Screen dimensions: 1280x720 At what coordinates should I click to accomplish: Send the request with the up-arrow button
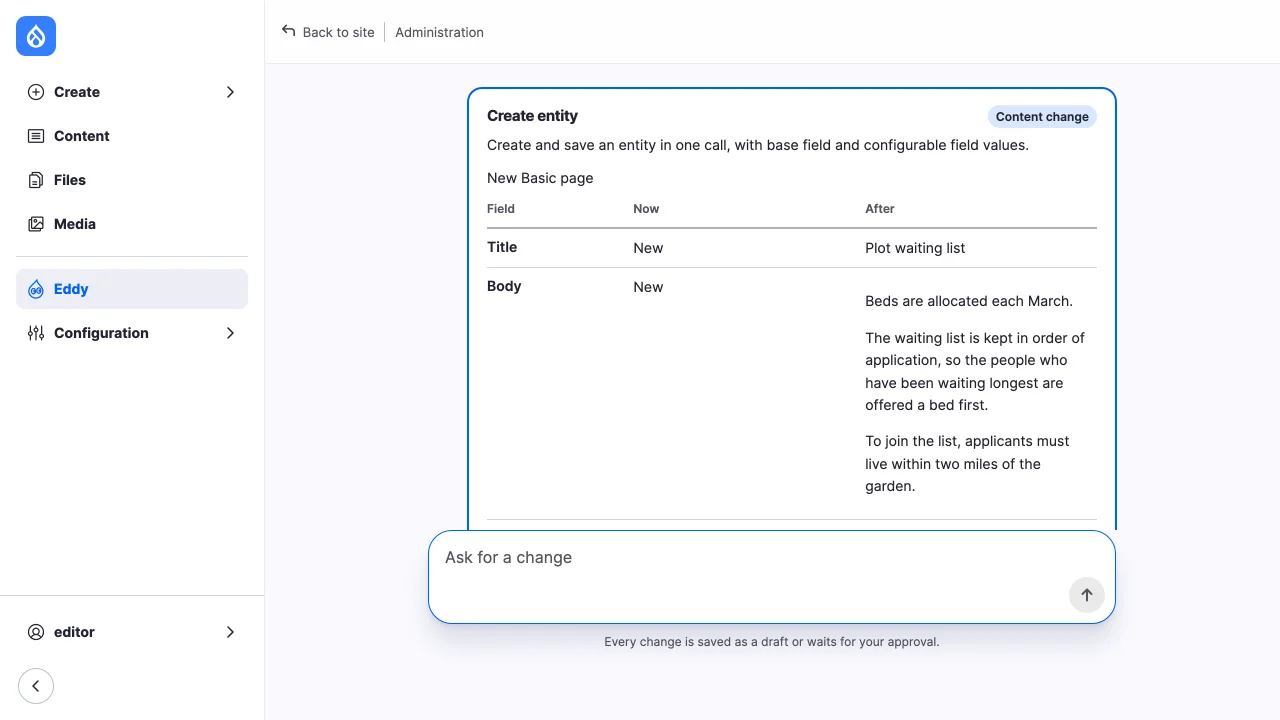(1087, 595)
